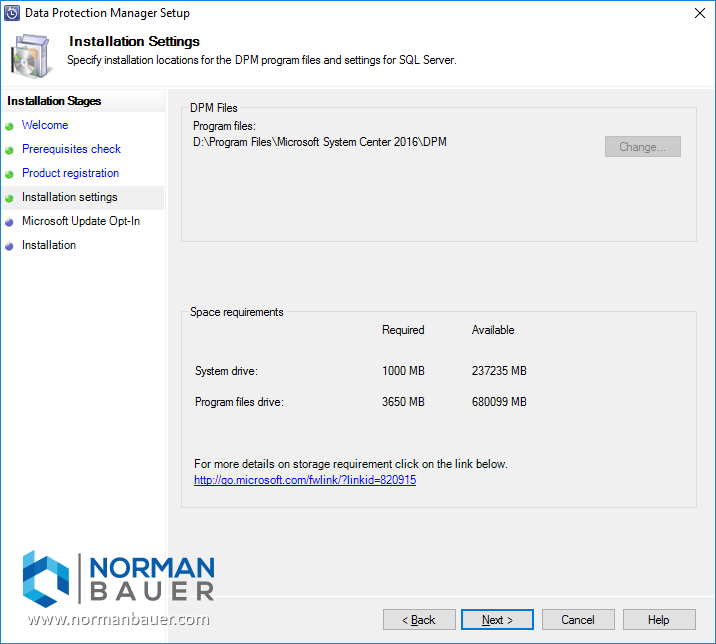Screen dimensions: 716x644
Task: Click the Program files drive: label
Action: [x=239, y=402]
